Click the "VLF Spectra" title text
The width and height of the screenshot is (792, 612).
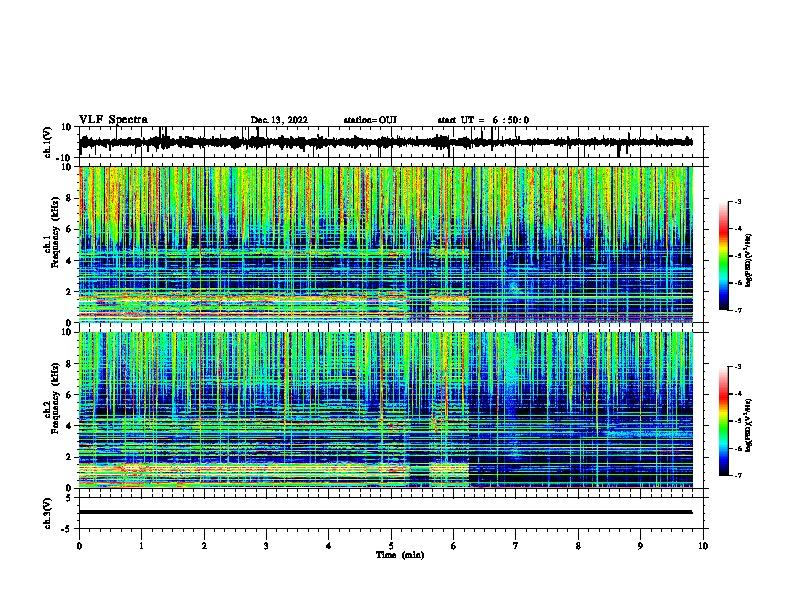click(x=113, y=120)
